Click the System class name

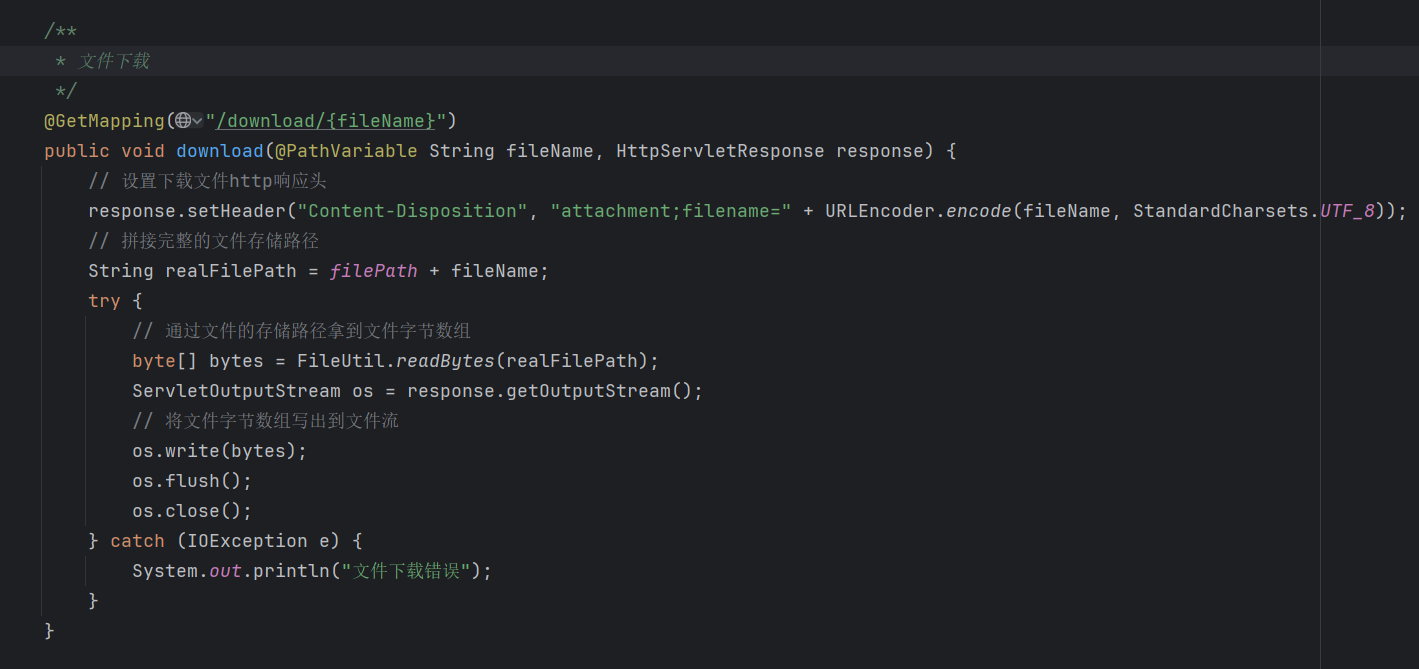165,571
